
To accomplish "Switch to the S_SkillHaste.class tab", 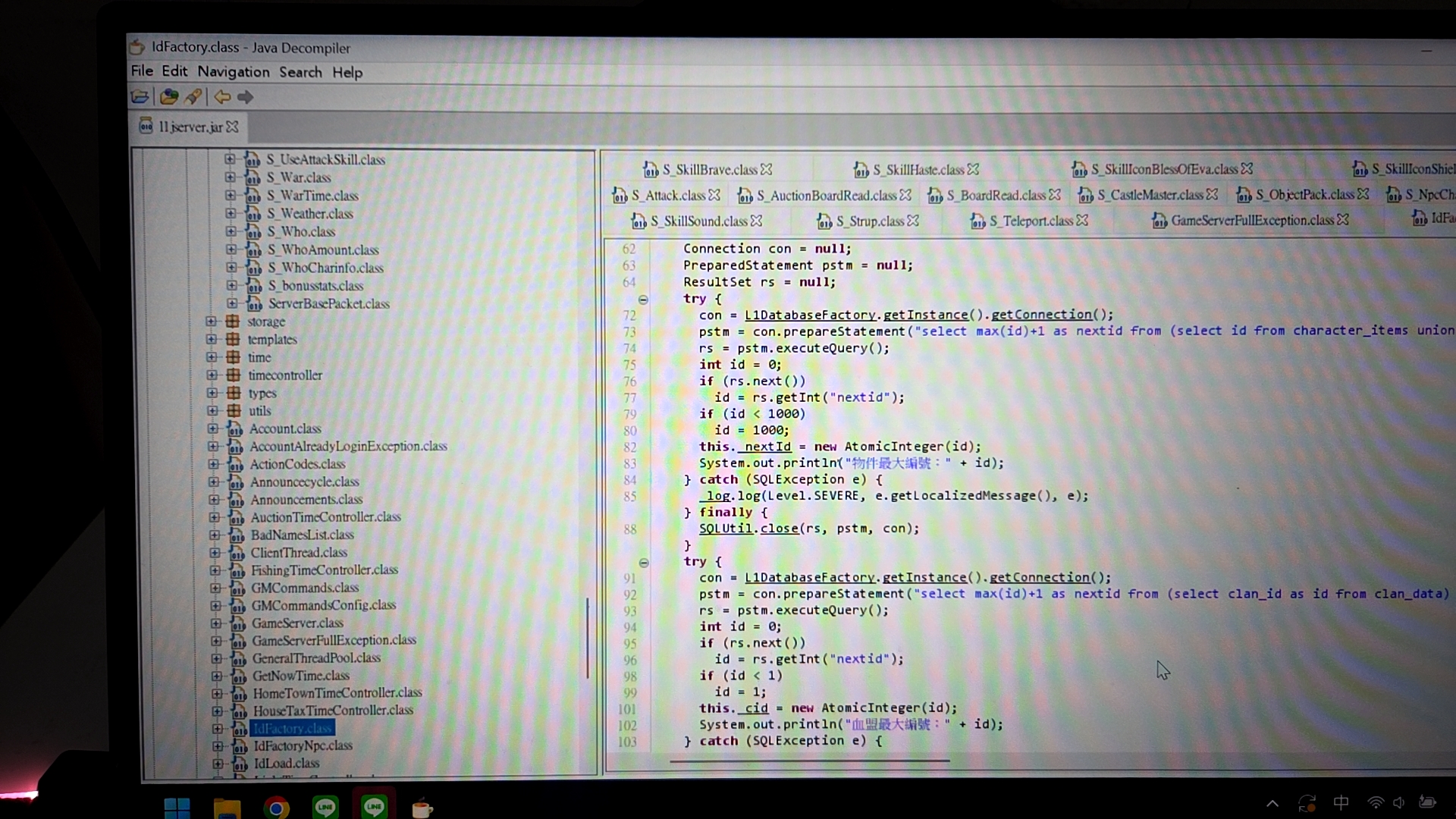I will [918, 170].
